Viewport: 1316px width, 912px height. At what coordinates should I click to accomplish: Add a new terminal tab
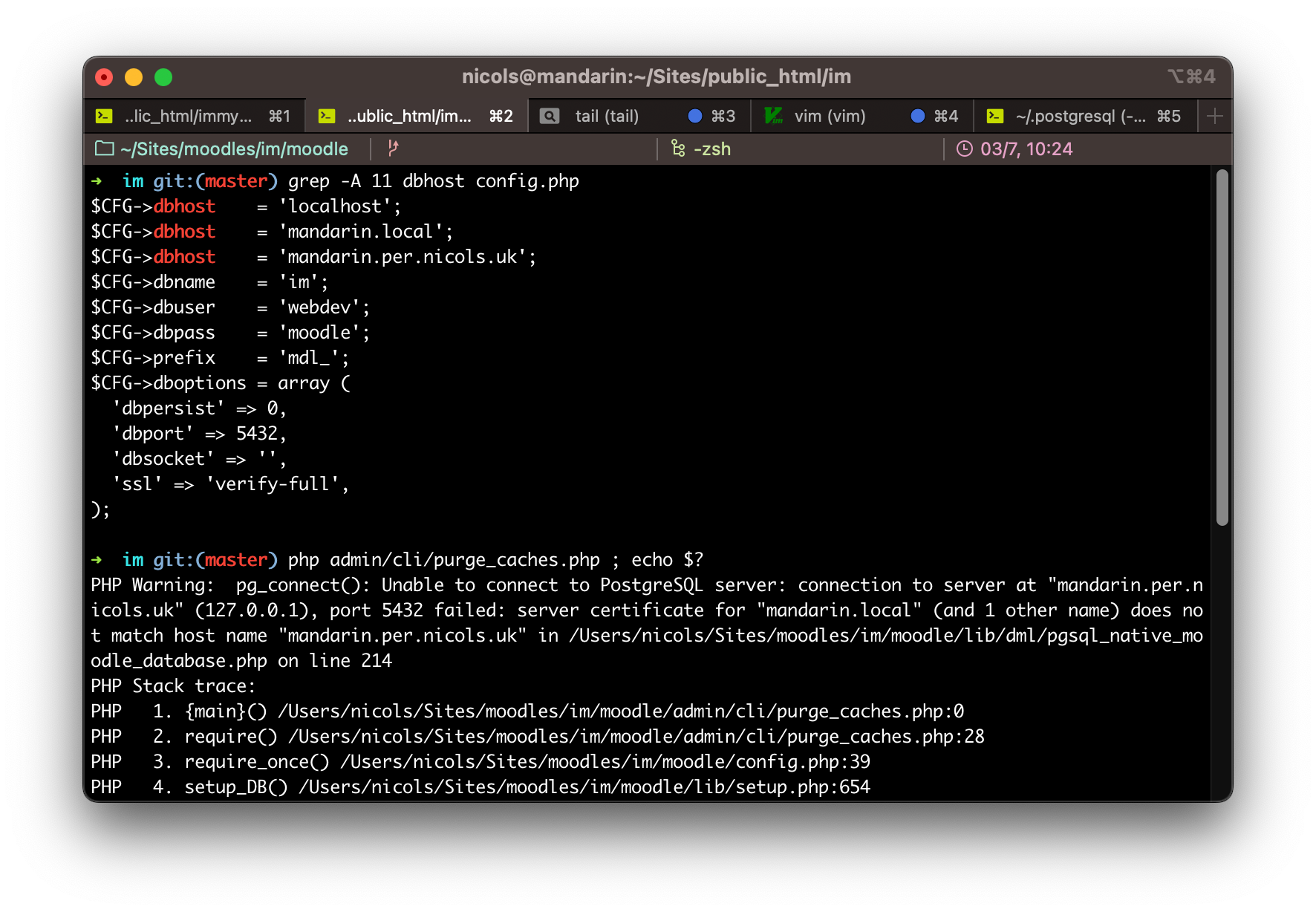(1215, 116)
